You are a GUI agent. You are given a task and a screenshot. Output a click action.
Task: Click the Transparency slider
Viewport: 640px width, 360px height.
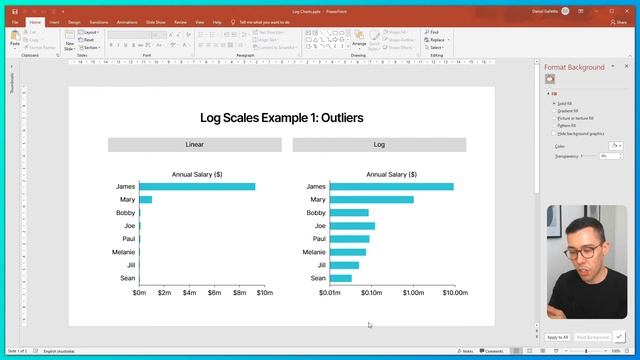588,156
